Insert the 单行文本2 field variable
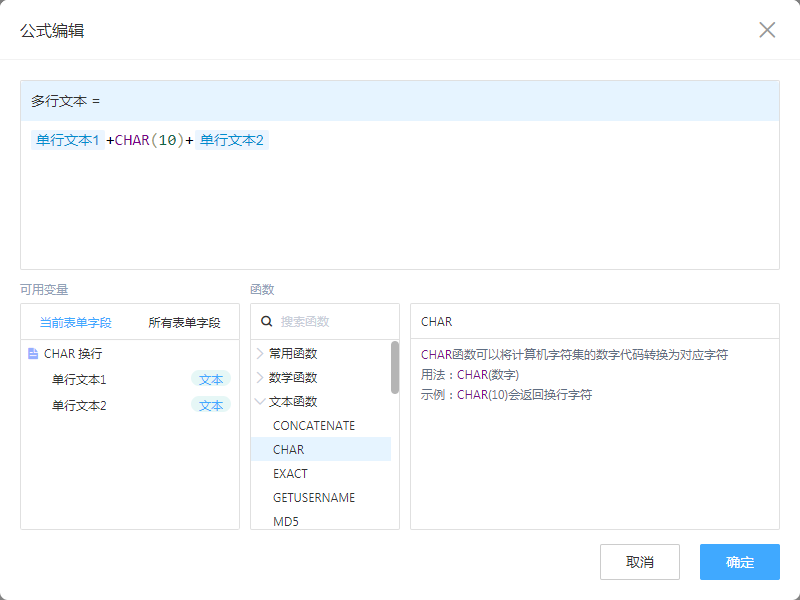 coord(79,406)
